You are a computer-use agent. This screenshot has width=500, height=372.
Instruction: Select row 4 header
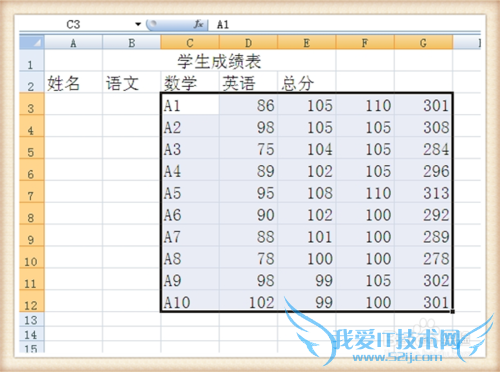click(x=32, y=126)
